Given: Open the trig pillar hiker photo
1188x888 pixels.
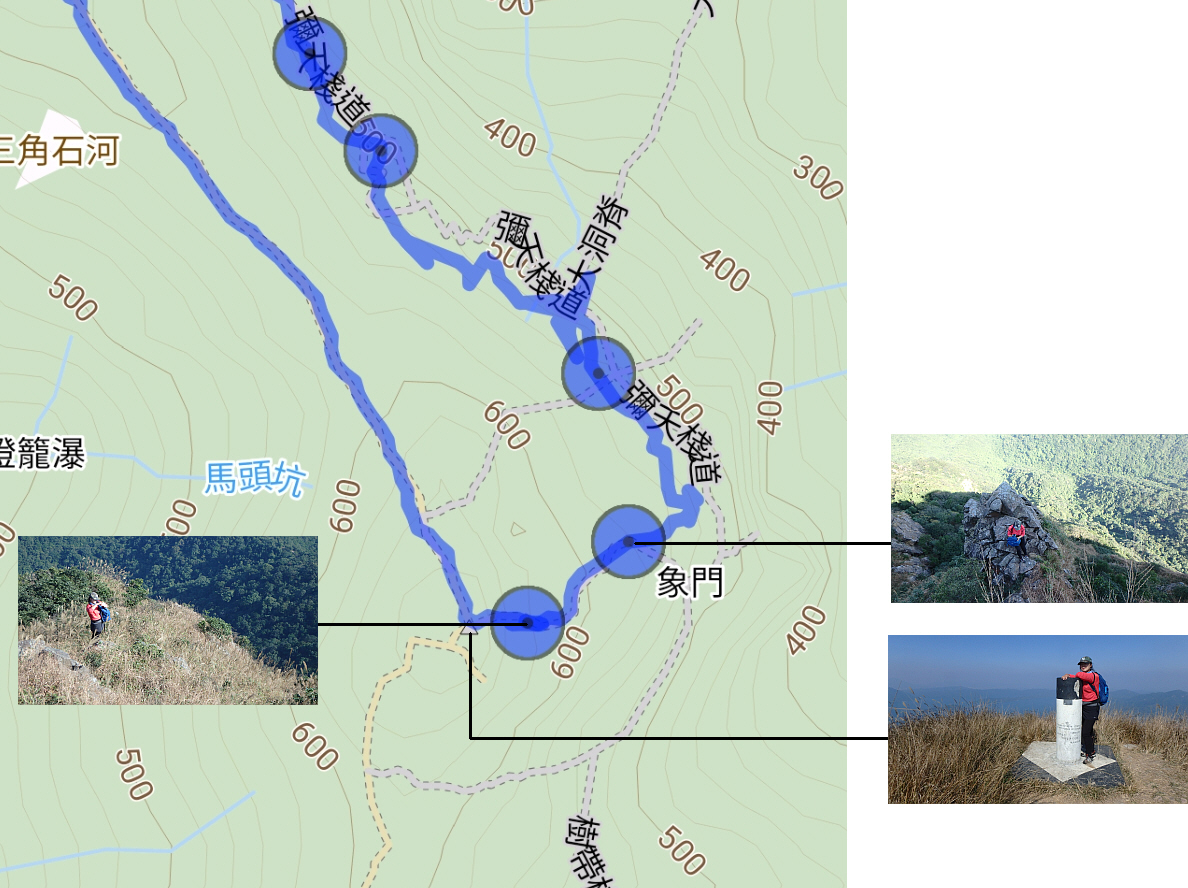Looking at the screenshot, I should [1038, 719].
